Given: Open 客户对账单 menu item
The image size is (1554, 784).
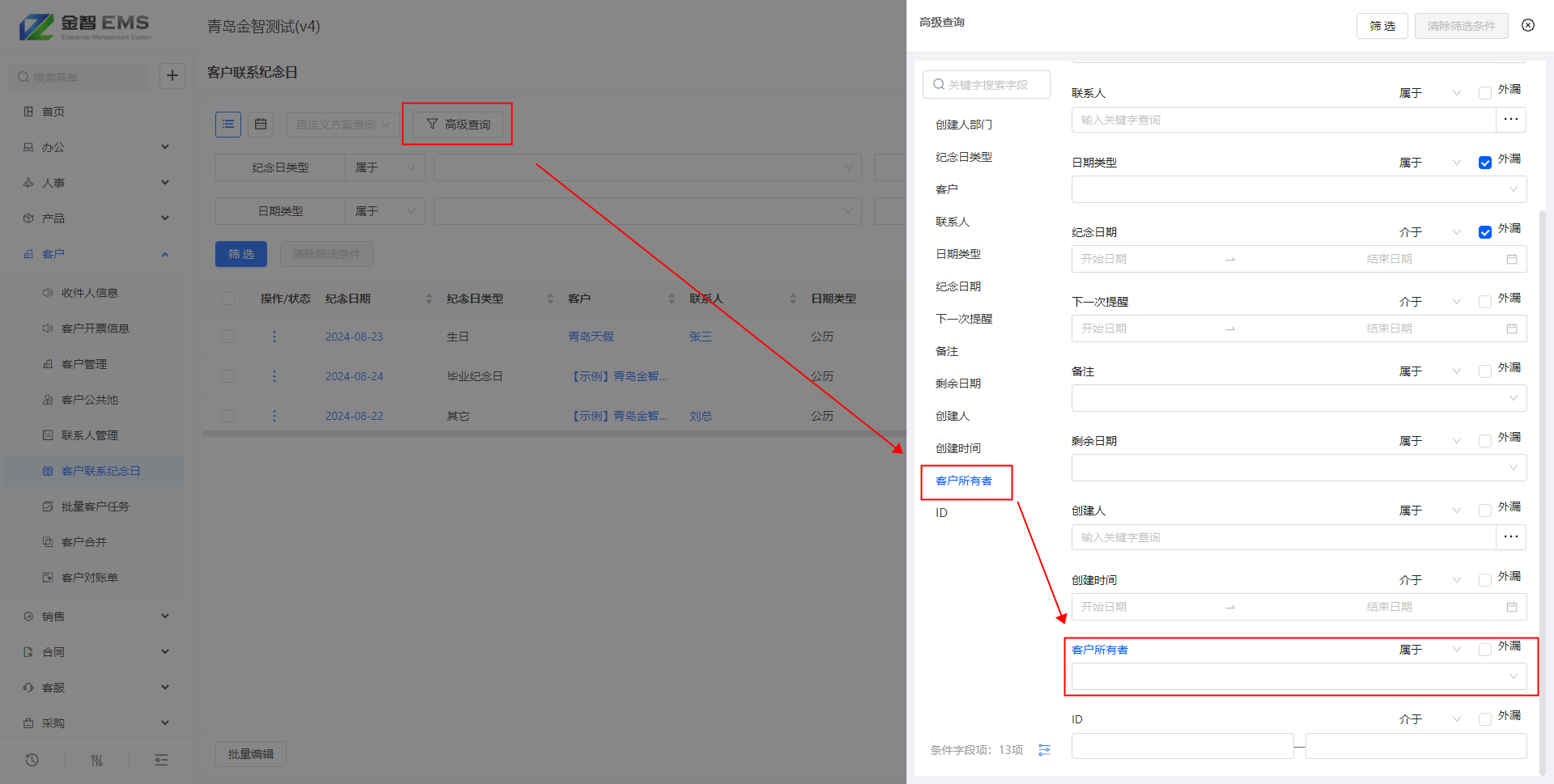Looking at the screenshot, I should pyautogui.click(x=90, y=578).
